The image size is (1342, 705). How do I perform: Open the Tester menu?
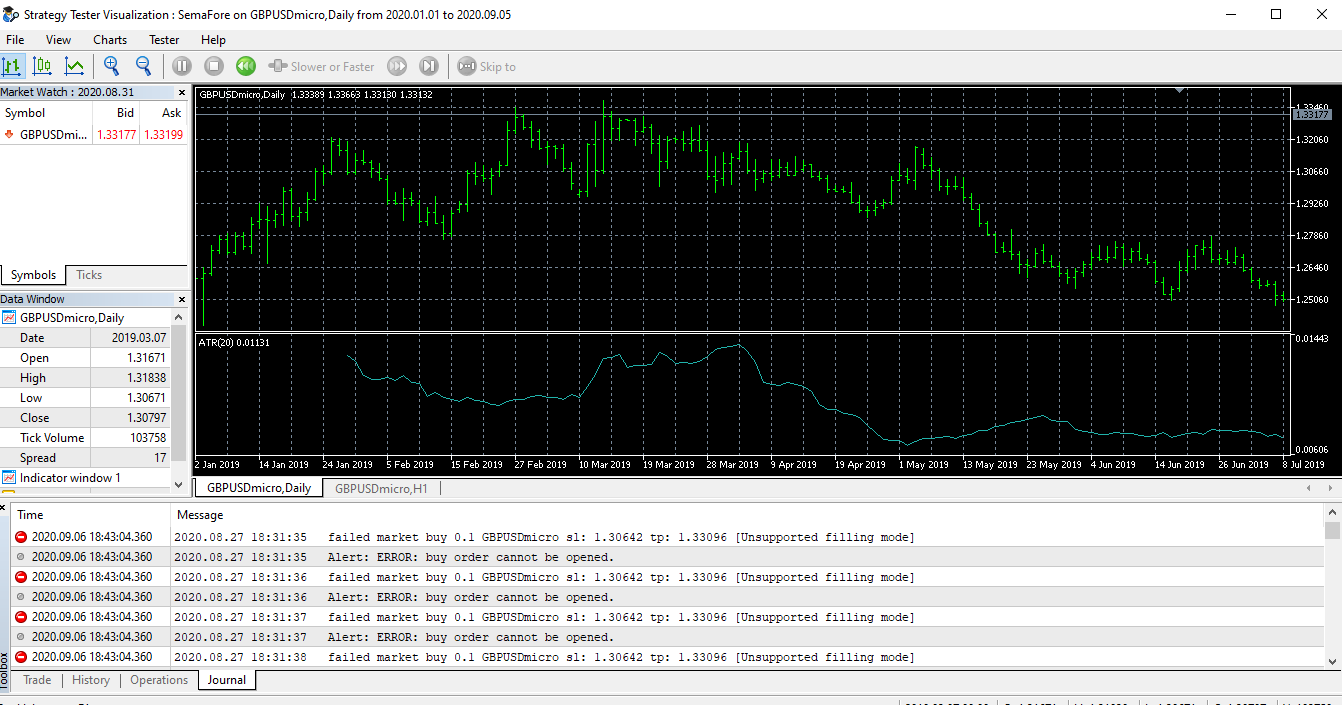pyautogui.click(x=163, y=40)
